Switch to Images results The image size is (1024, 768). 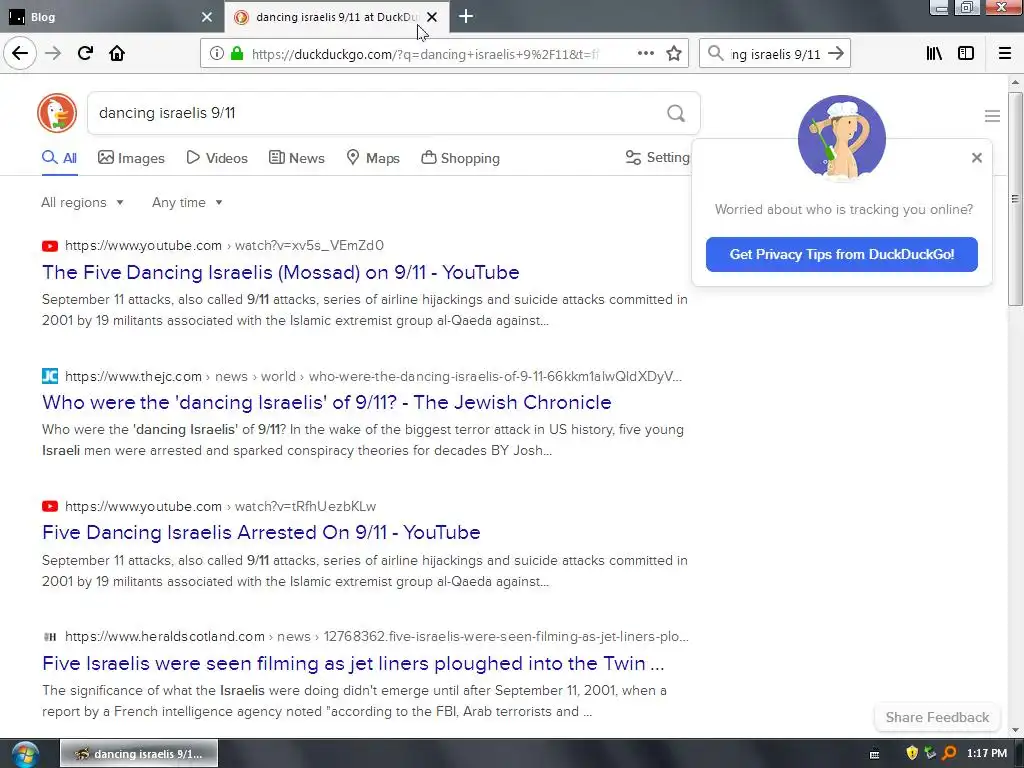(x=131, y=158)
